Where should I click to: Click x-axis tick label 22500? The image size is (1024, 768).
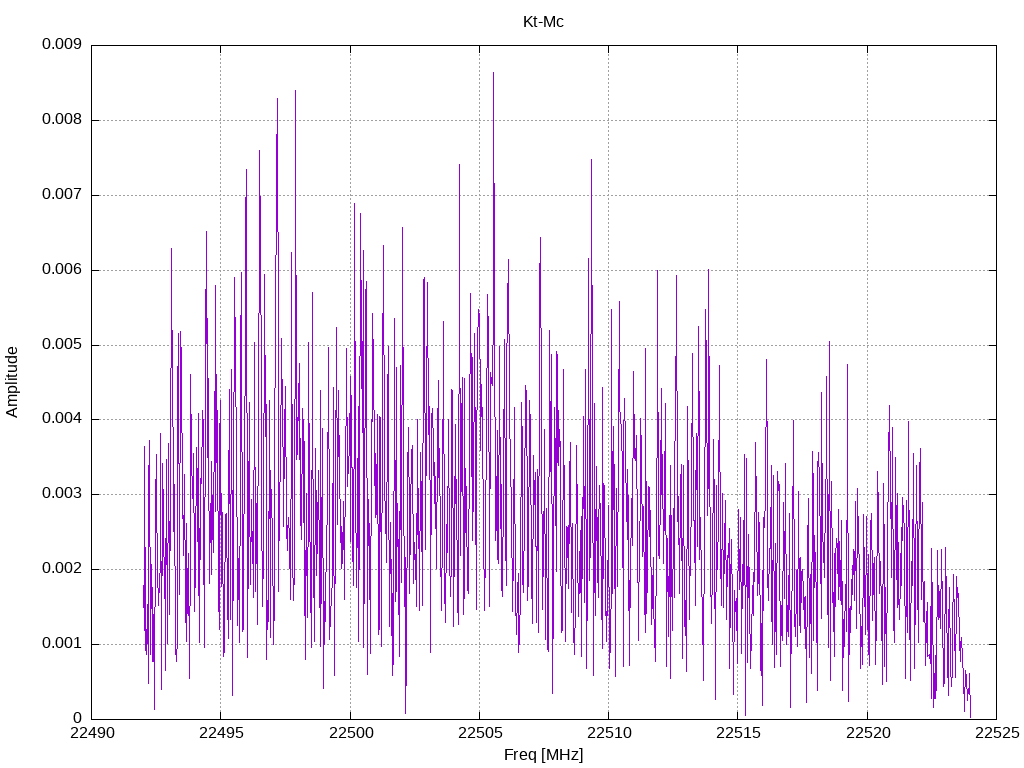(x=351, y=733)
